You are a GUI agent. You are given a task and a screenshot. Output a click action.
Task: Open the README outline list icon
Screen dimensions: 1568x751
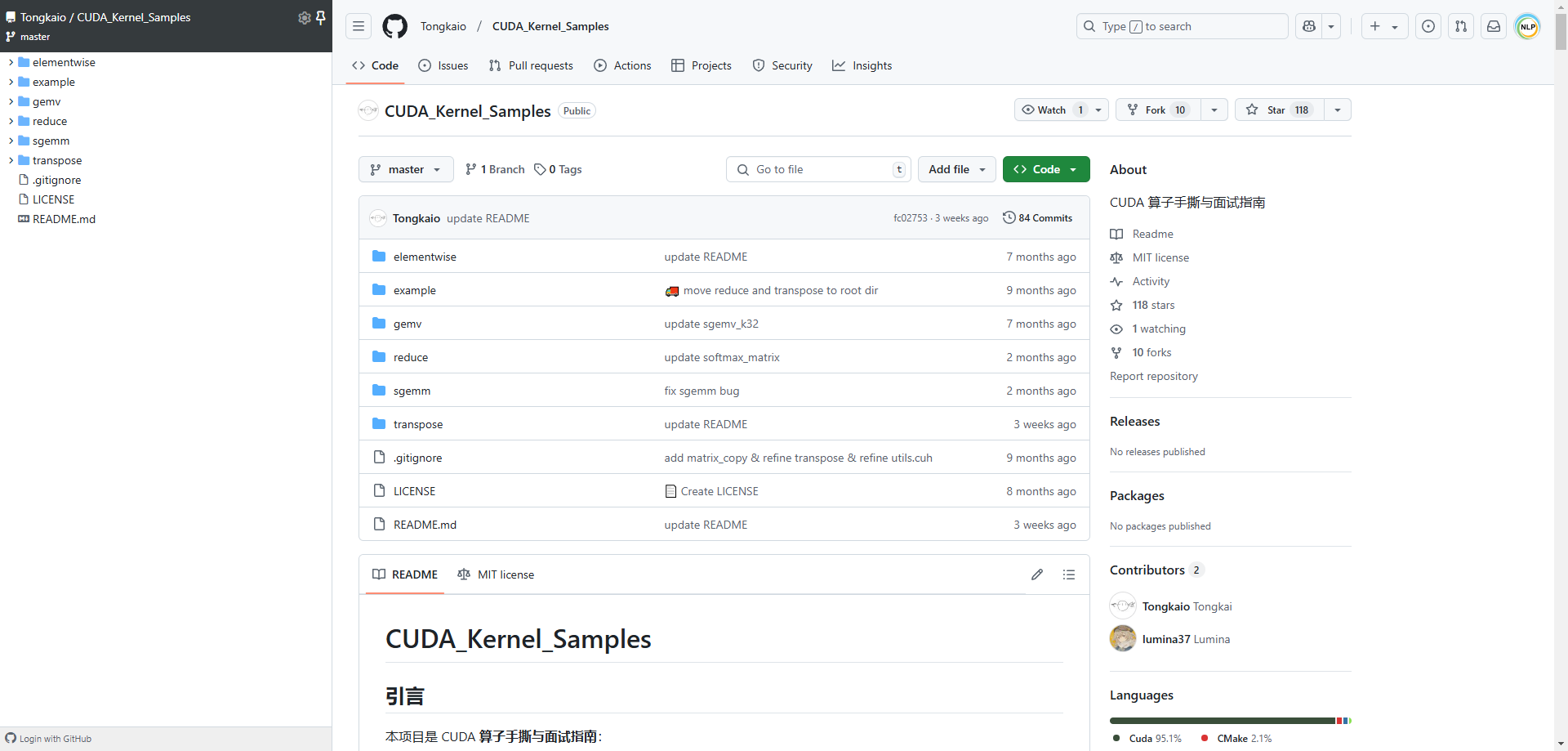tap(1068, 574)
